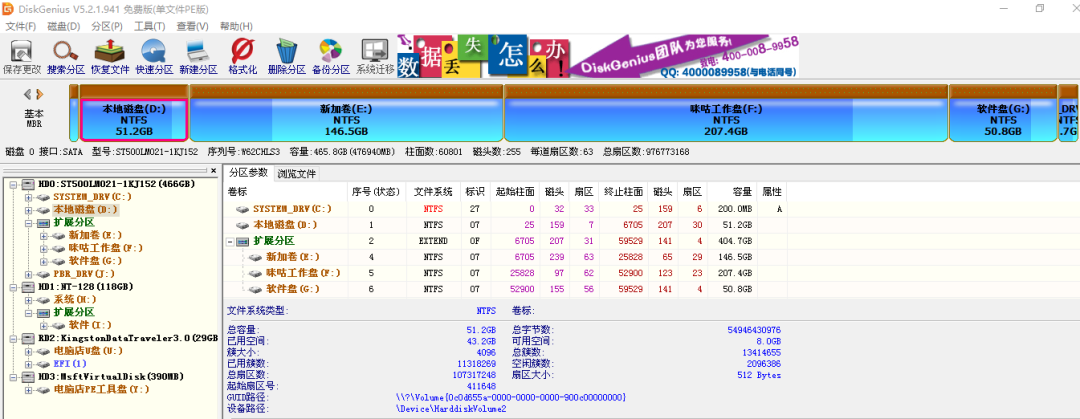Open the 磁盘(D) menu
The width and height of the screenshot is (1080, 419).
click(63, 26)
